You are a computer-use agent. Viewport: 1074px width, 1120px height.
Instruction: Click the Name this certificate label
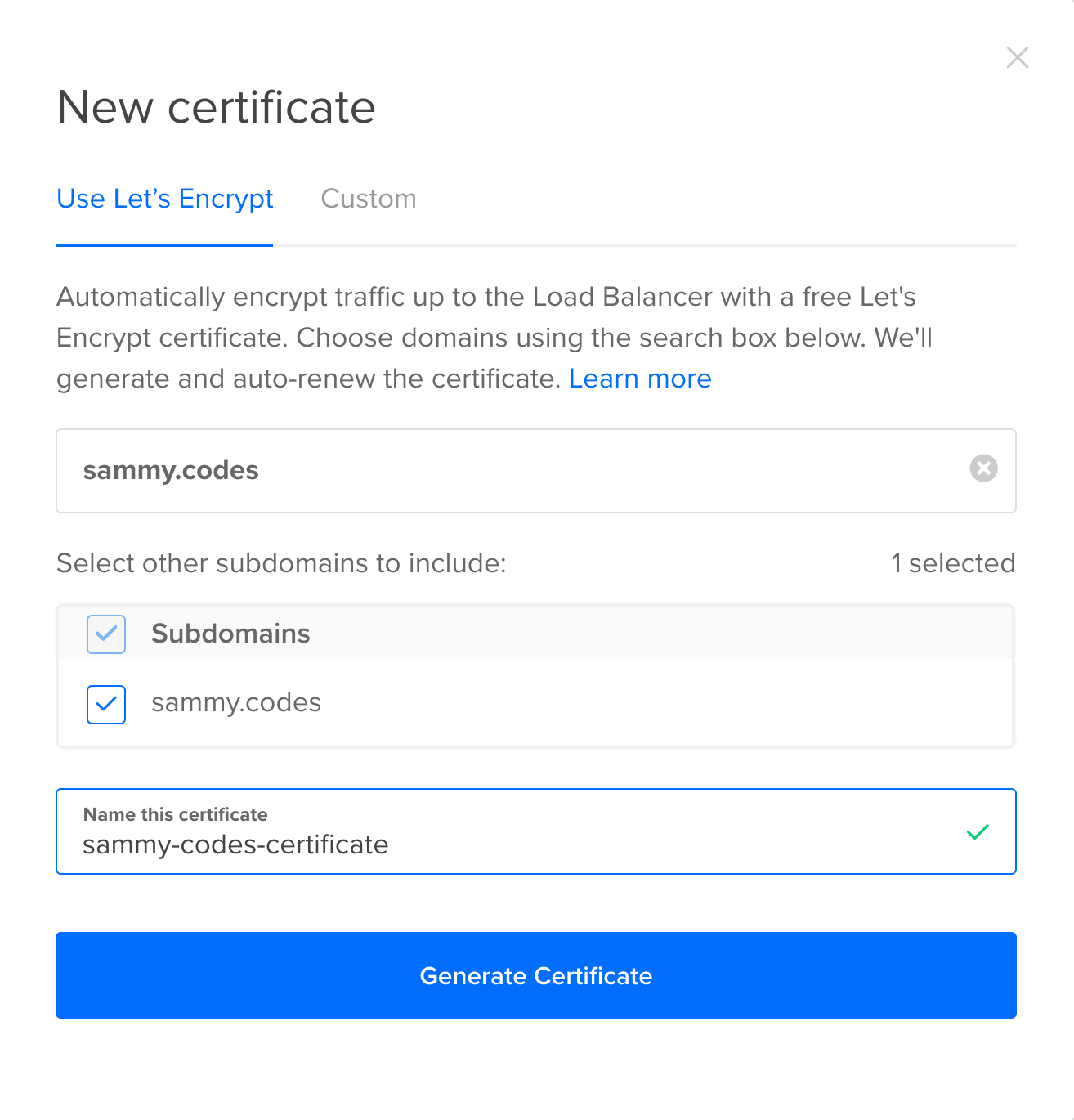click(176, 814)
